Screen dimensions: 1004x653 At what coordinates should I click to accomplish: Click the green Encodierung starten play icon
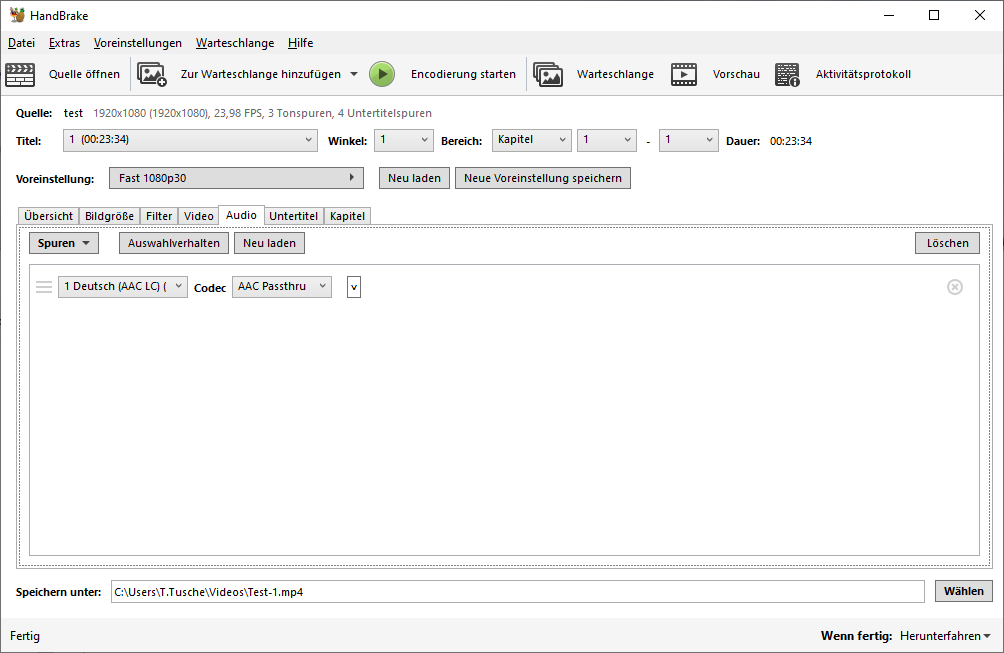pos(382,74)
